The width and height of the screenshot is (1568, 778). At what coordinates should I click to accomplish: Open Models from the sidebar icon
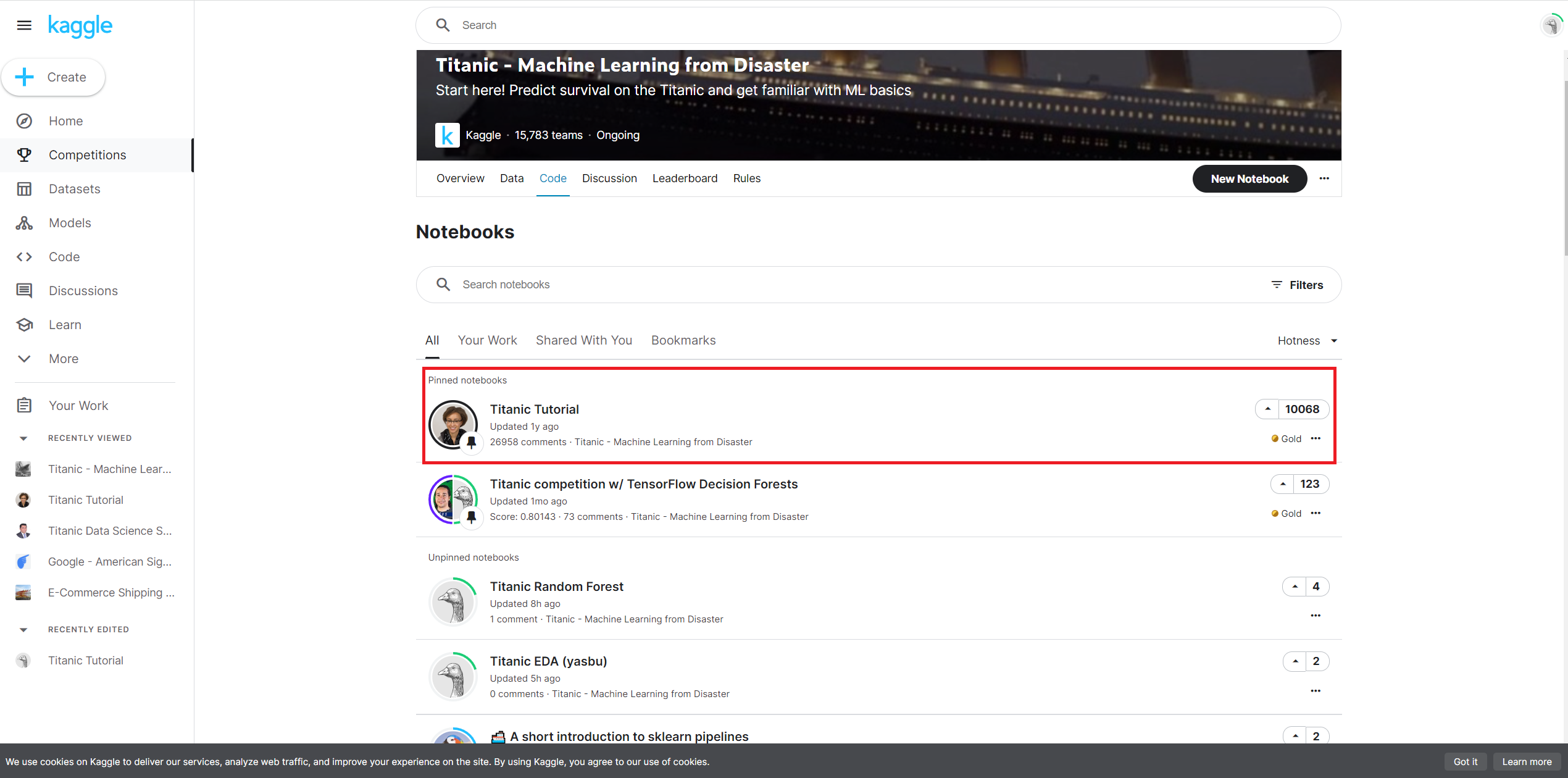click(24, 223)
